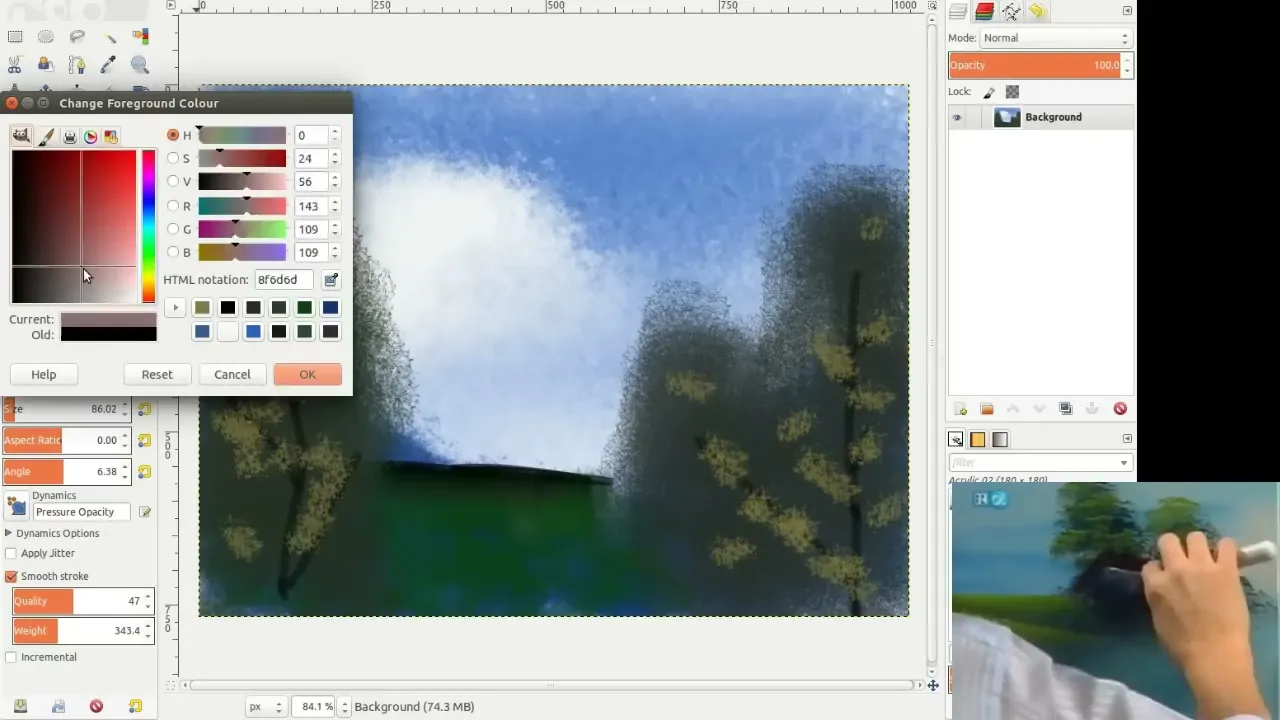Click the Quality slider
Viewport: 1280px width, 720px height.
click(x=83, y=601)
